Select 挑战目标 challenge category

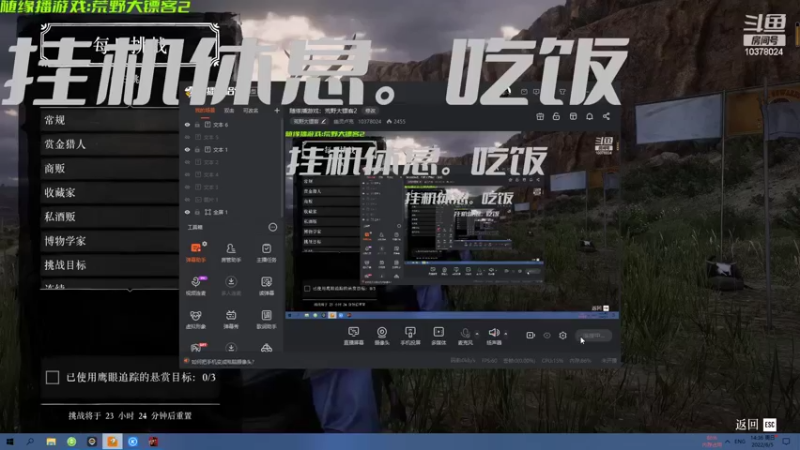tap(110, 265)
